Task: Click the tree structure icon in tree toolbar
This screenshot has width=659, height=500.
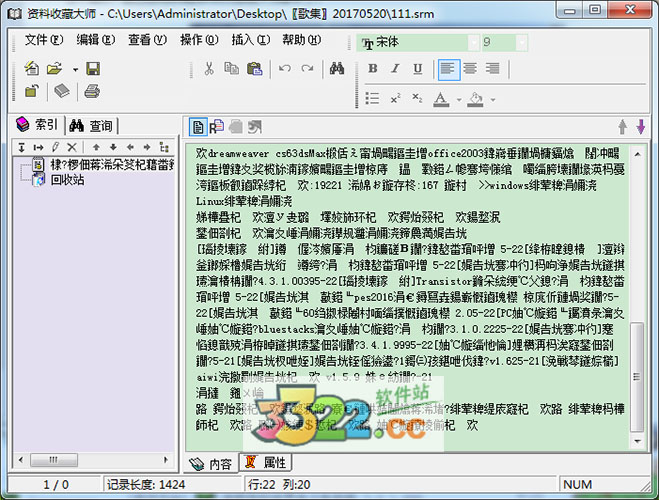Action: [164, 147]
